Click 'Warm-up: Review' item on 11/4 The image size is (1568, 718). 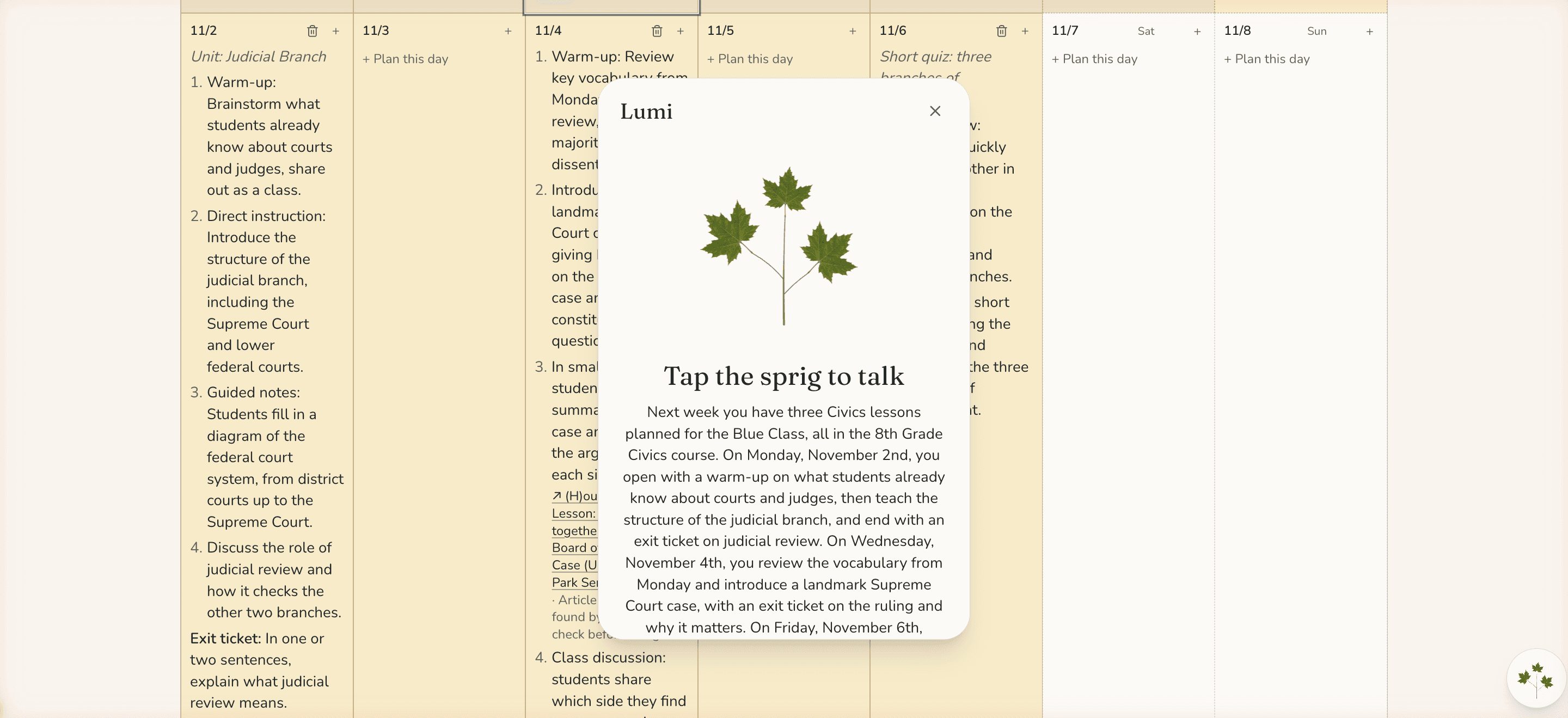(x=612, y=57)
